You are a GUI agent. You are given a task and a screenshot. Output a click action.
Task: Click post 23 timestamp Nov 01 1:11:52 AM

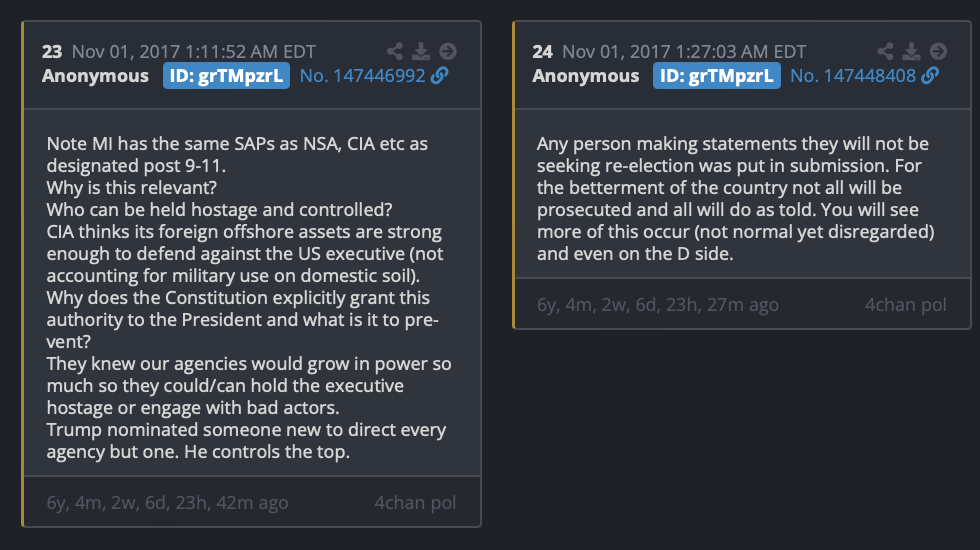tap(194, 51)
